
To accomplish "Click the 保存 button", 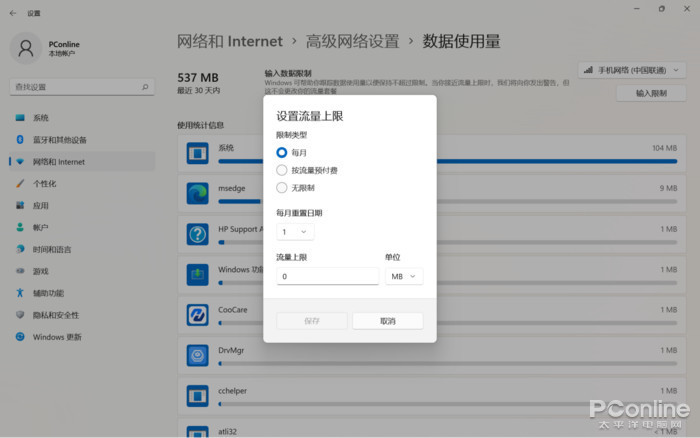I will (x=312, y=321).
